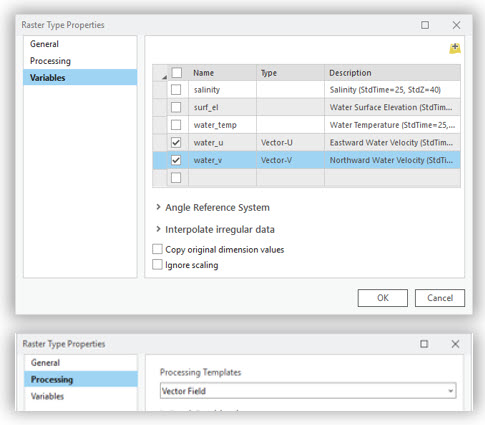This screenshot has width=485, height=425.
Task: Select the water_u name cell
Action: (222, 143)
